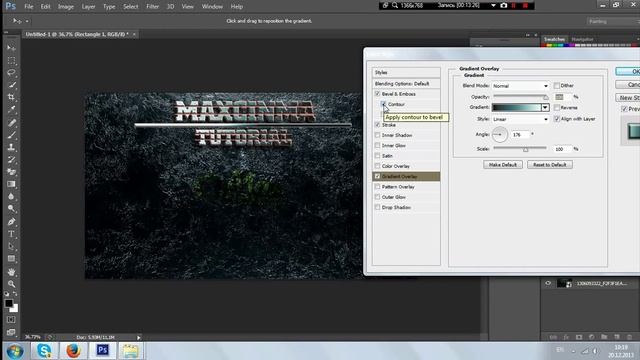Enable the Pattern Overlay effect

(x=378, y=187)
